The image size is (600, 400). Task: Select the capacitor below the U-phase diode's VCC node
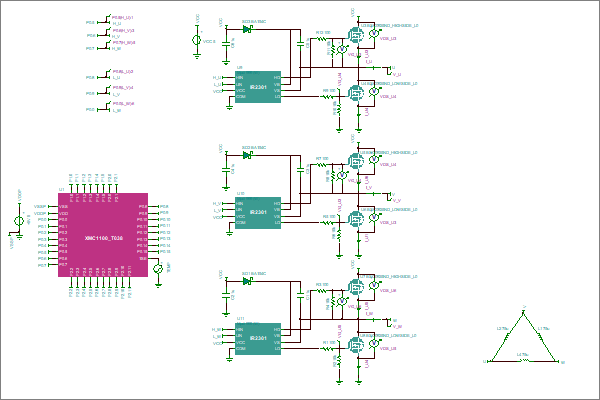click(226, 43)
